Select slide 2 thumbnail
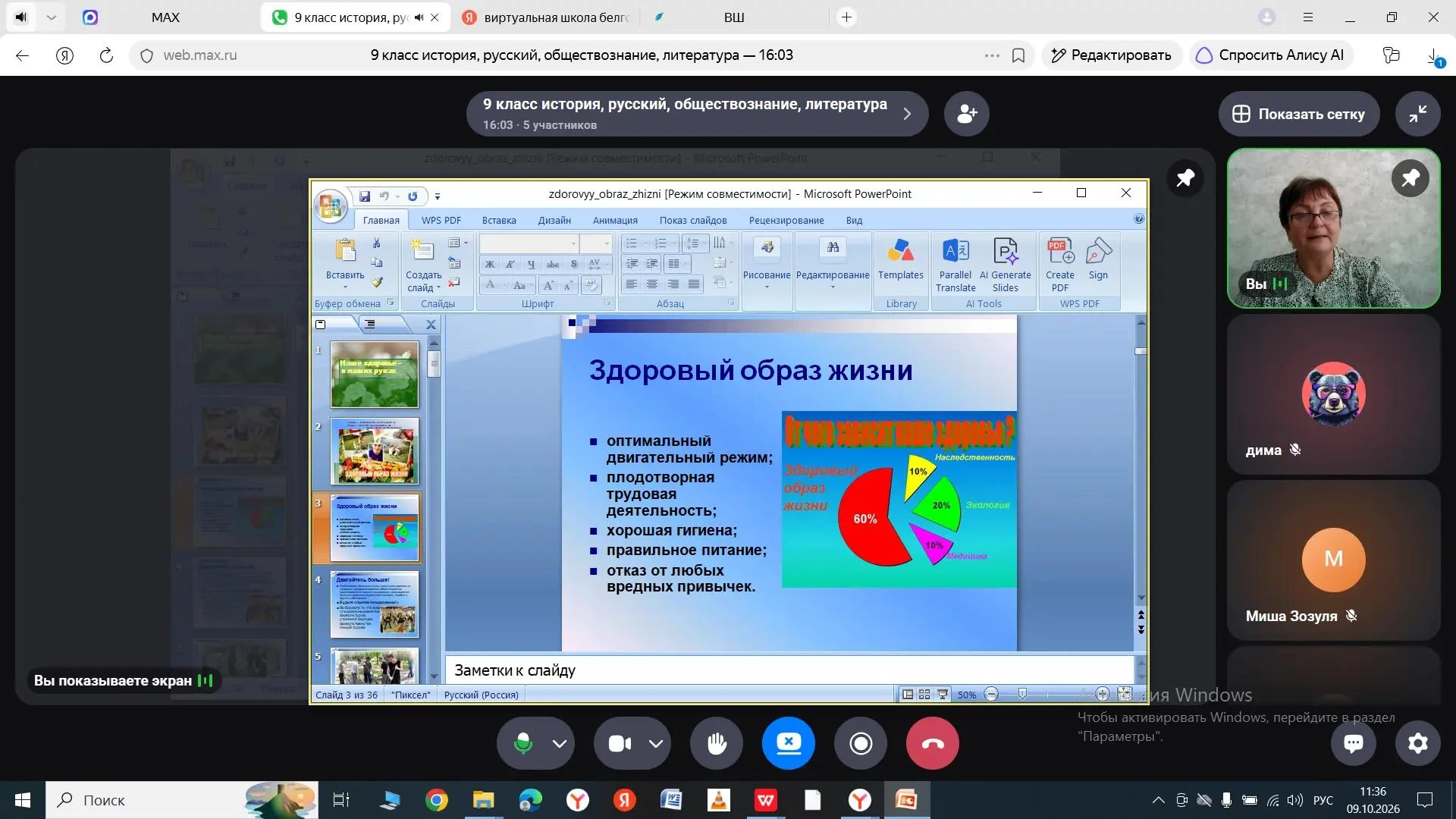This screenshot has width=1456, height=819. click(x=375, y=451)
